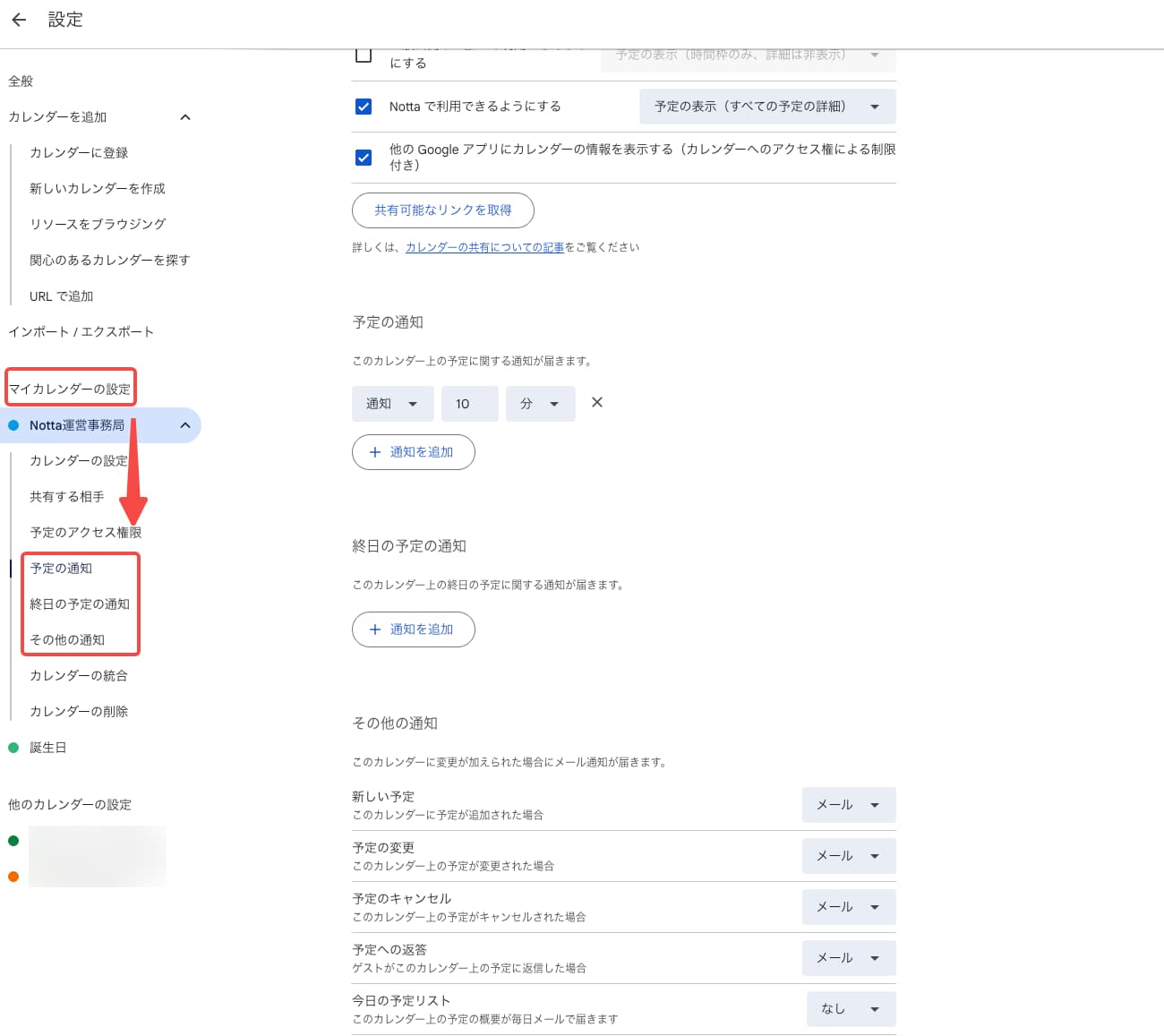The width and height of the screenshot is (1164, 1036).
Task: Open the カレンダーの共有についての記事 link
Action: (x=484, y=247)
